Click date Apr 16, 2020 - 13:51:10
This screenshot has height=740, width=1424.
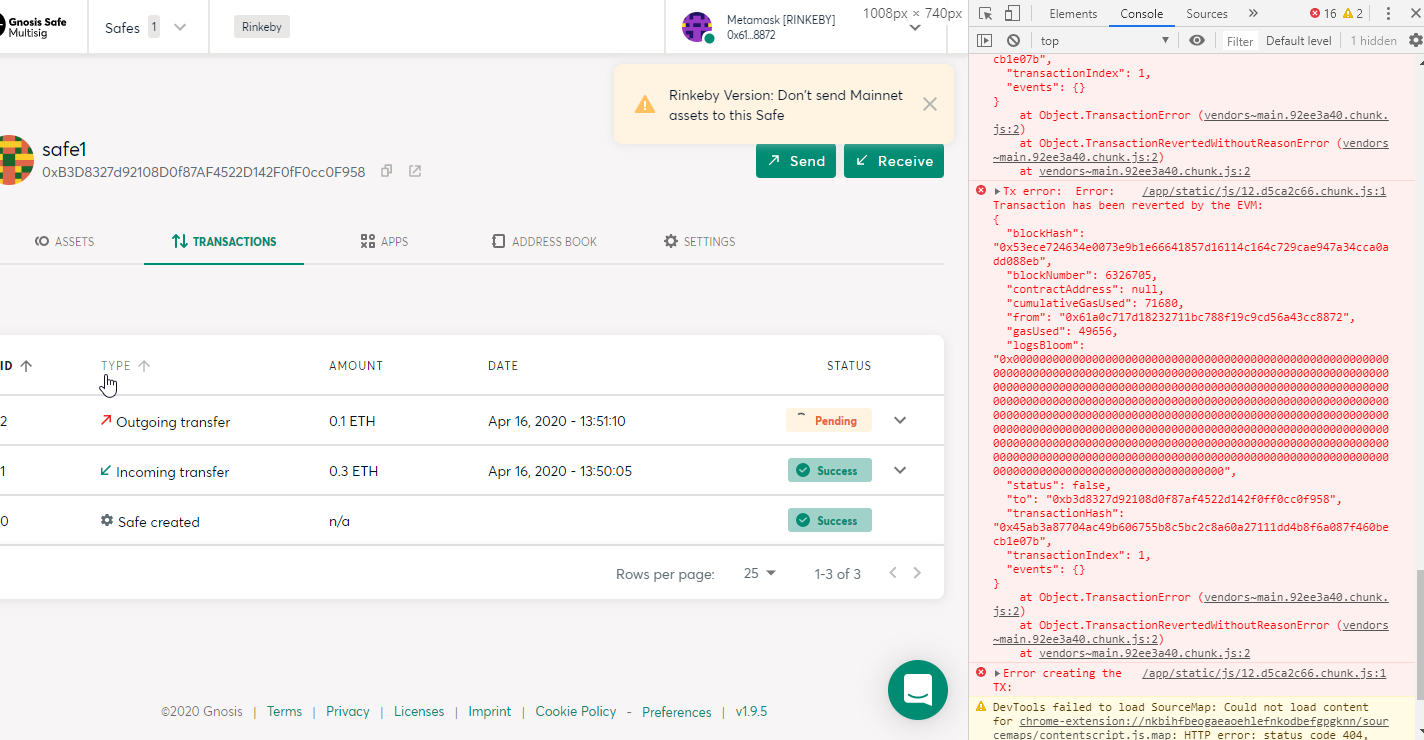[557, 421]
